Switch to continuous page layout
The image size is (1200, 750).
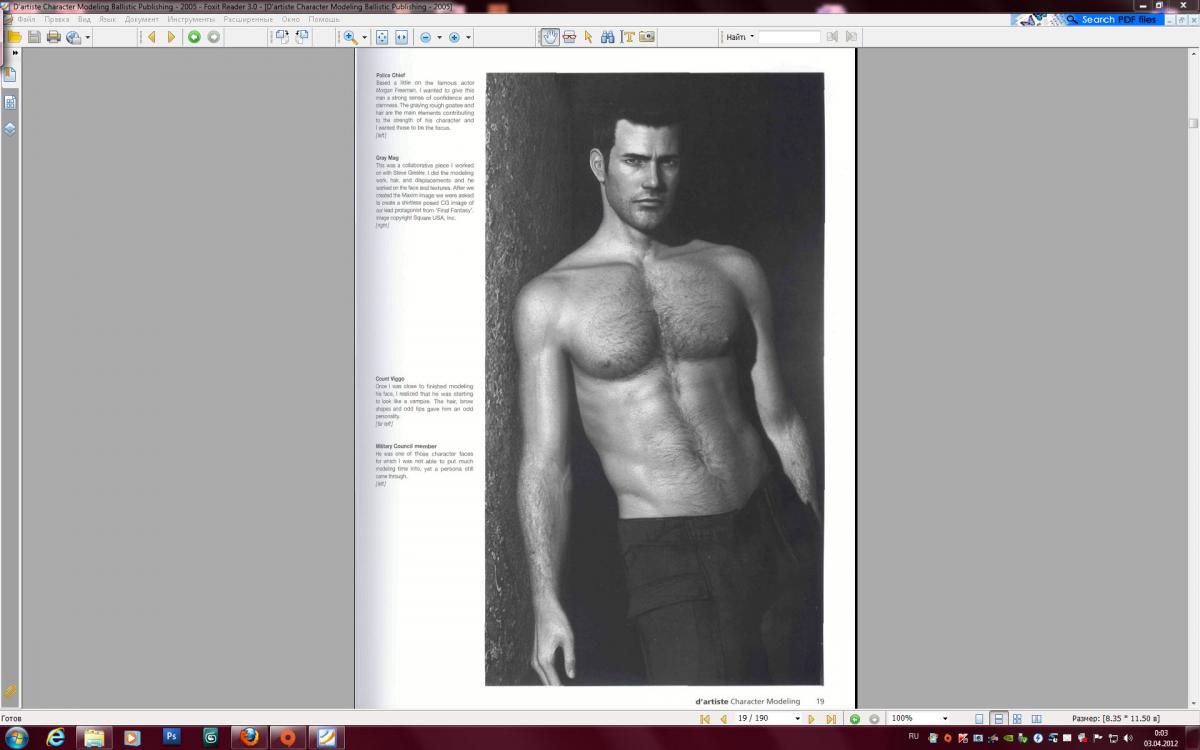pyautogui.click(x=998, y=718)
